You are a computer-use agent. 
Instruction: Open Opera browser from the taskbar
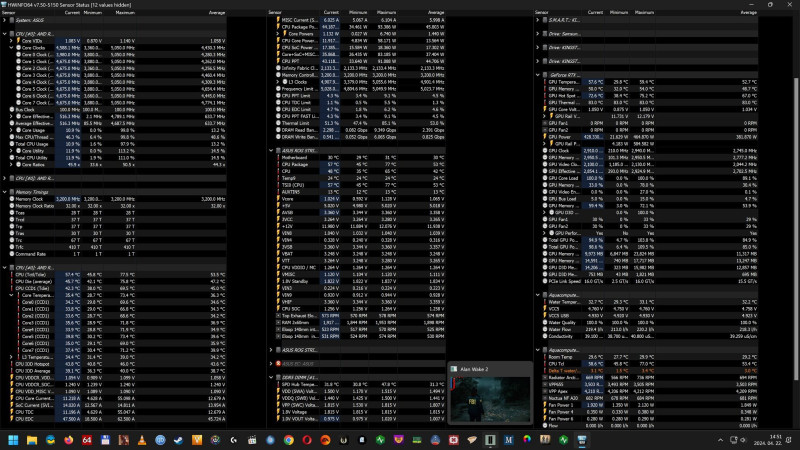pyautogui.click(x=307, y=440)
